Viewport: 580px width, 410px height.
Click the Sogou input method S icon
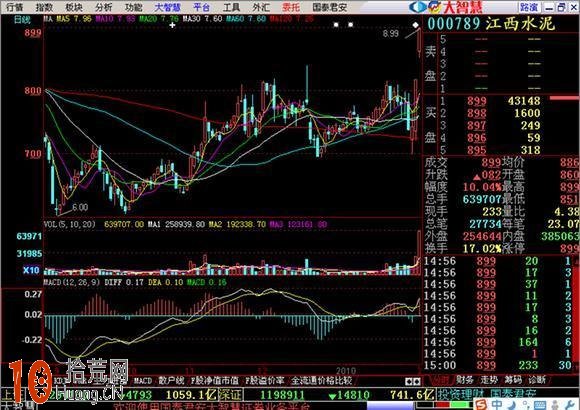click(x=481, y=404)
